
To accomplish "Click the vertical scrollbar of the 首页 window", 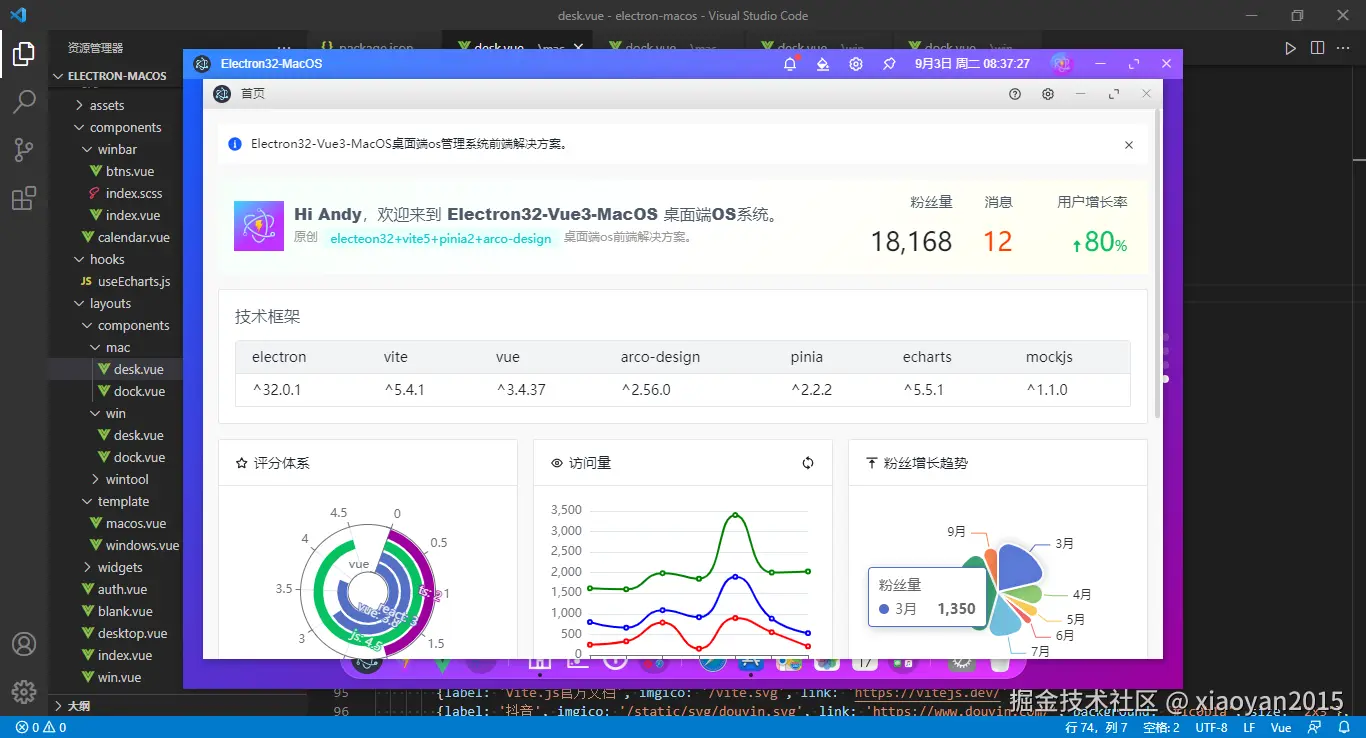I will pos(1158,265).
